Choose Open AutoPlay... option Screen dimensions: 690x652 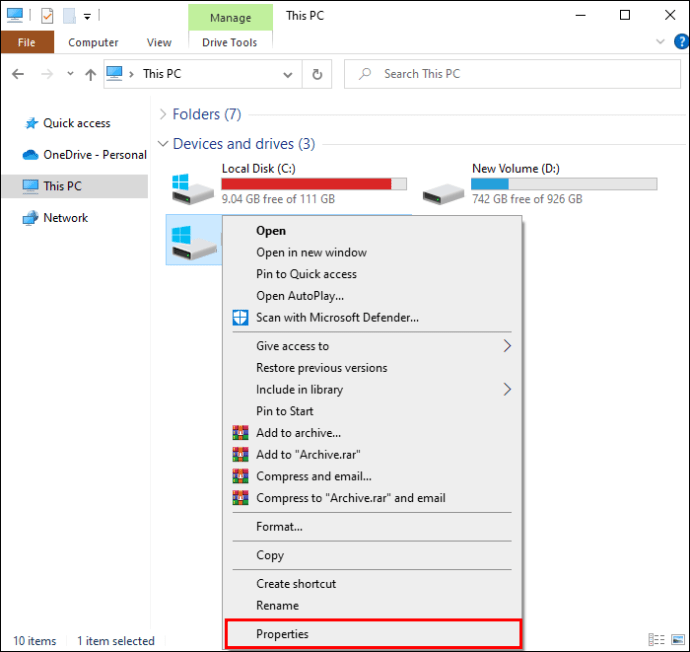(x=373, y=296)
